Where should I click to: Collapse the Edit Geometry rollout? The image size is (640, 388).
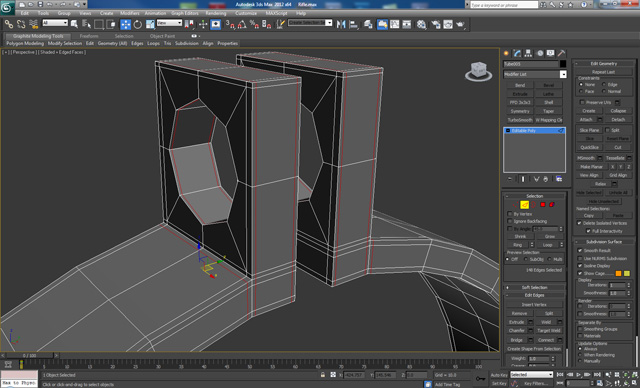pos(604,64)
